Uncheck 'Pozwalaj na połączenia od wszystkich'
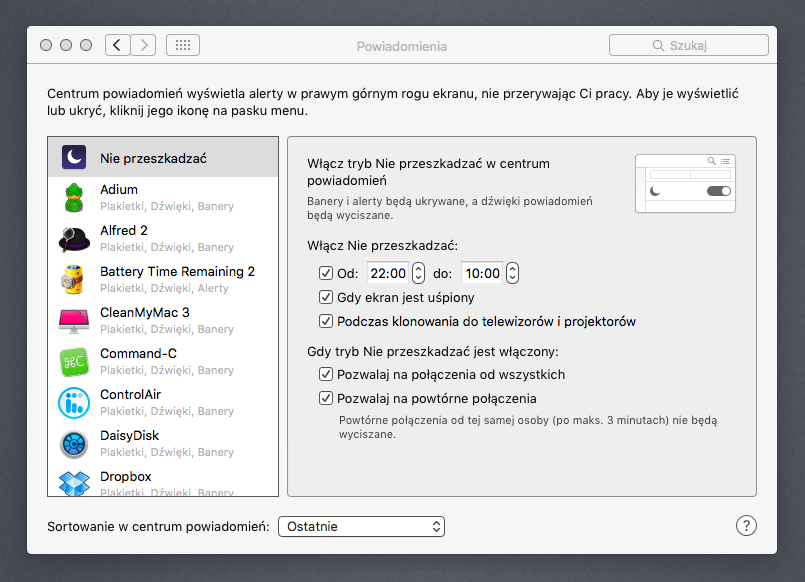Viewport: 805px width, 582px height. coord(326,373)
